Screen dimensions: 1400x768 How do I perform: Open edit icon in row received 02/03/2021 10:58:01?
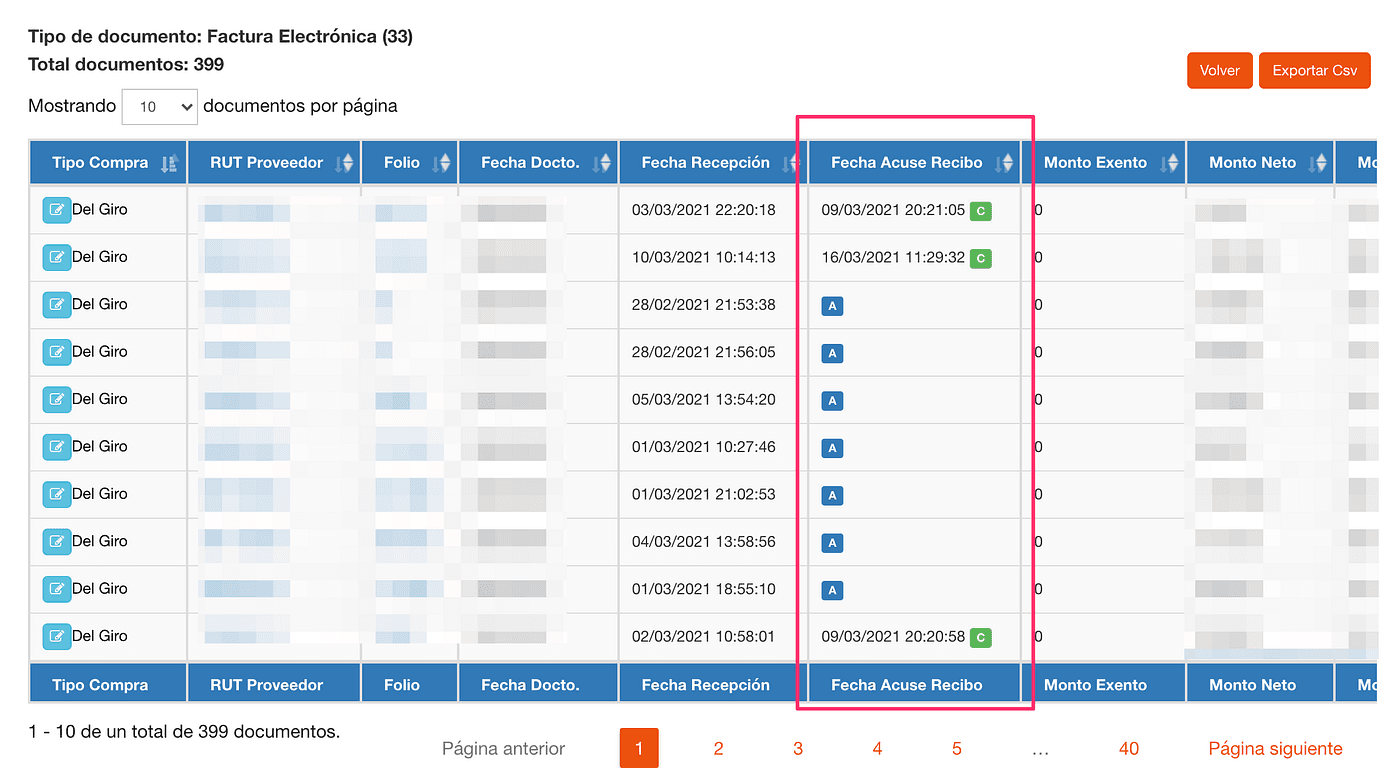(57, 636)
